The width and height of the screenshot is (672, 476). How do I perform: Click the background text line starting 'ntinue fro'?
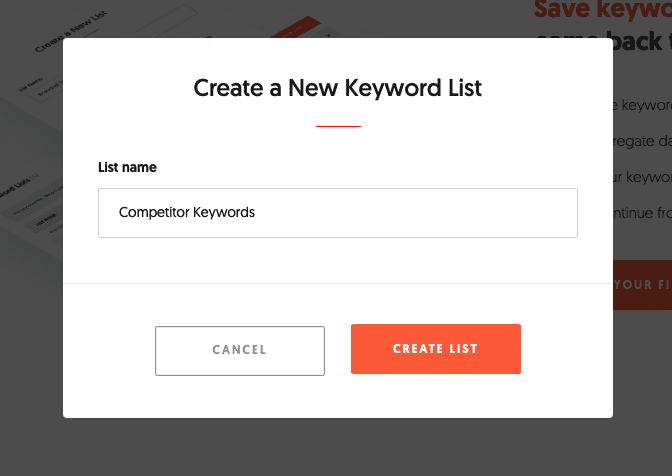point(641,214)
